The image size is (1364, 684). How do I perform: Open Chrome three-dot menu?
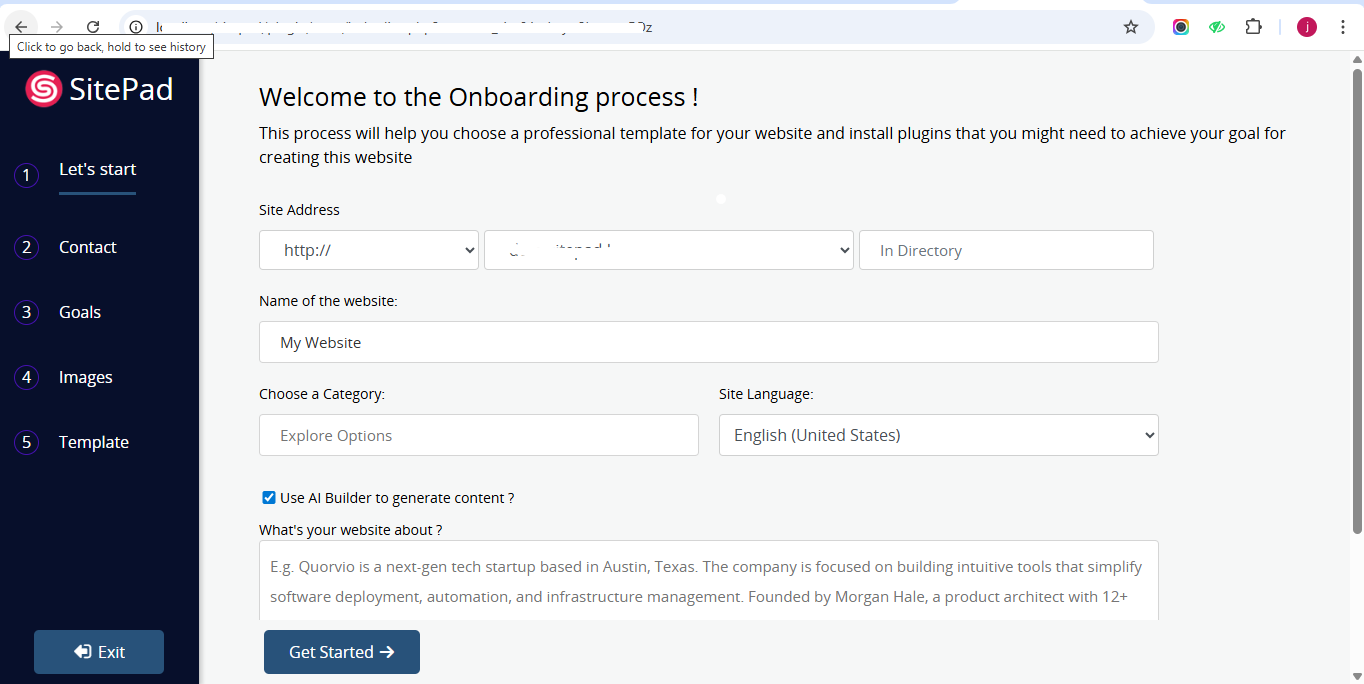(x=1342, y=27)
